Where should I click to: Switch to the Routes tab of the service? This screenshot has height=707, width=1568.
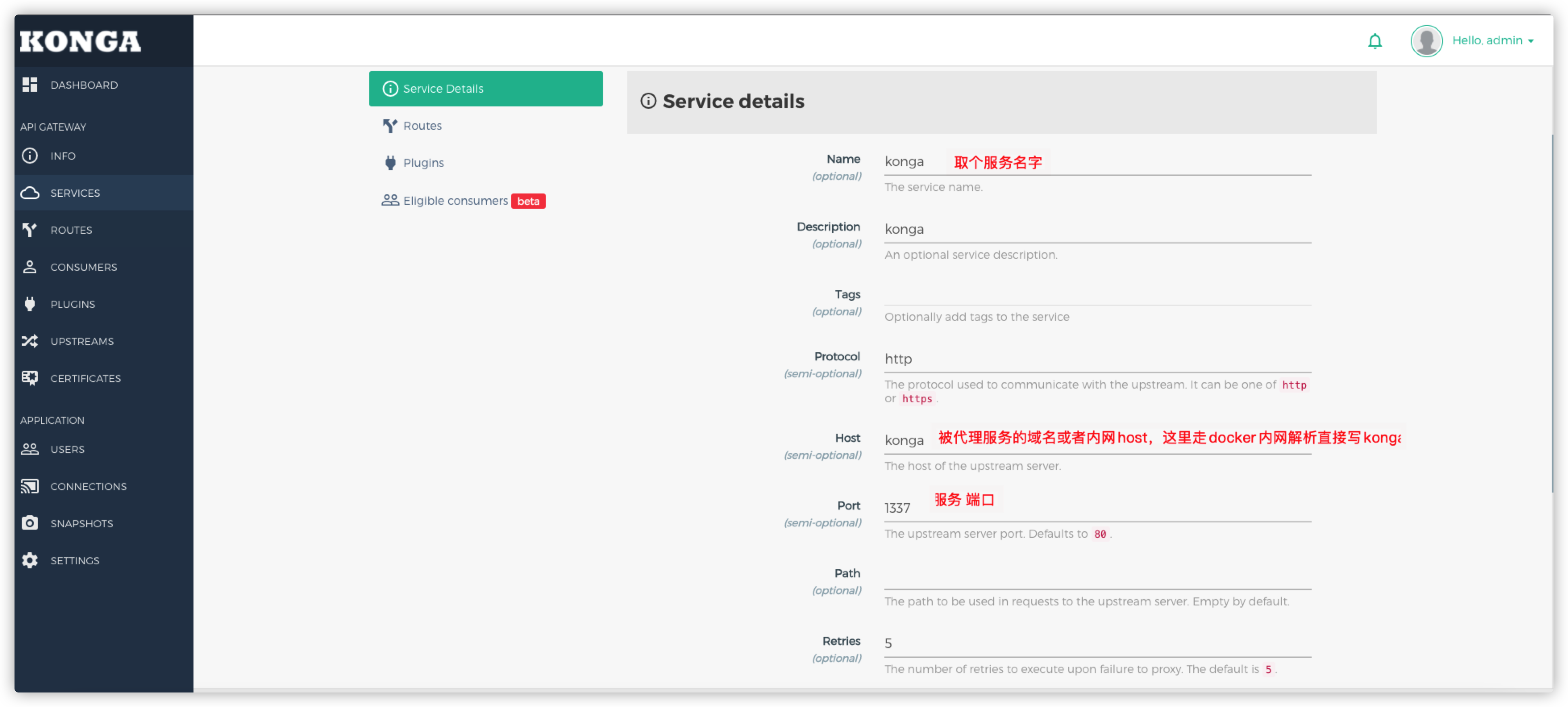pos(422,125)
